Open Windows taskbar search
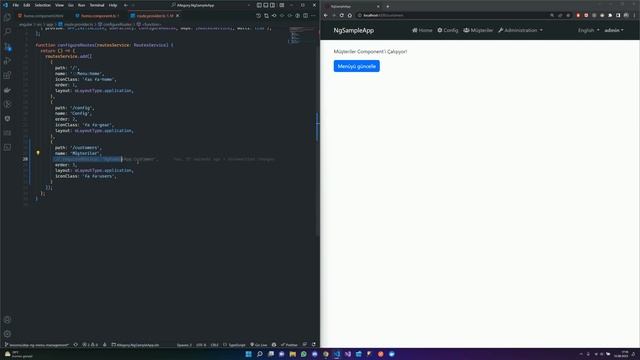This screenshot has height=360, width=640. click(260, 354)
